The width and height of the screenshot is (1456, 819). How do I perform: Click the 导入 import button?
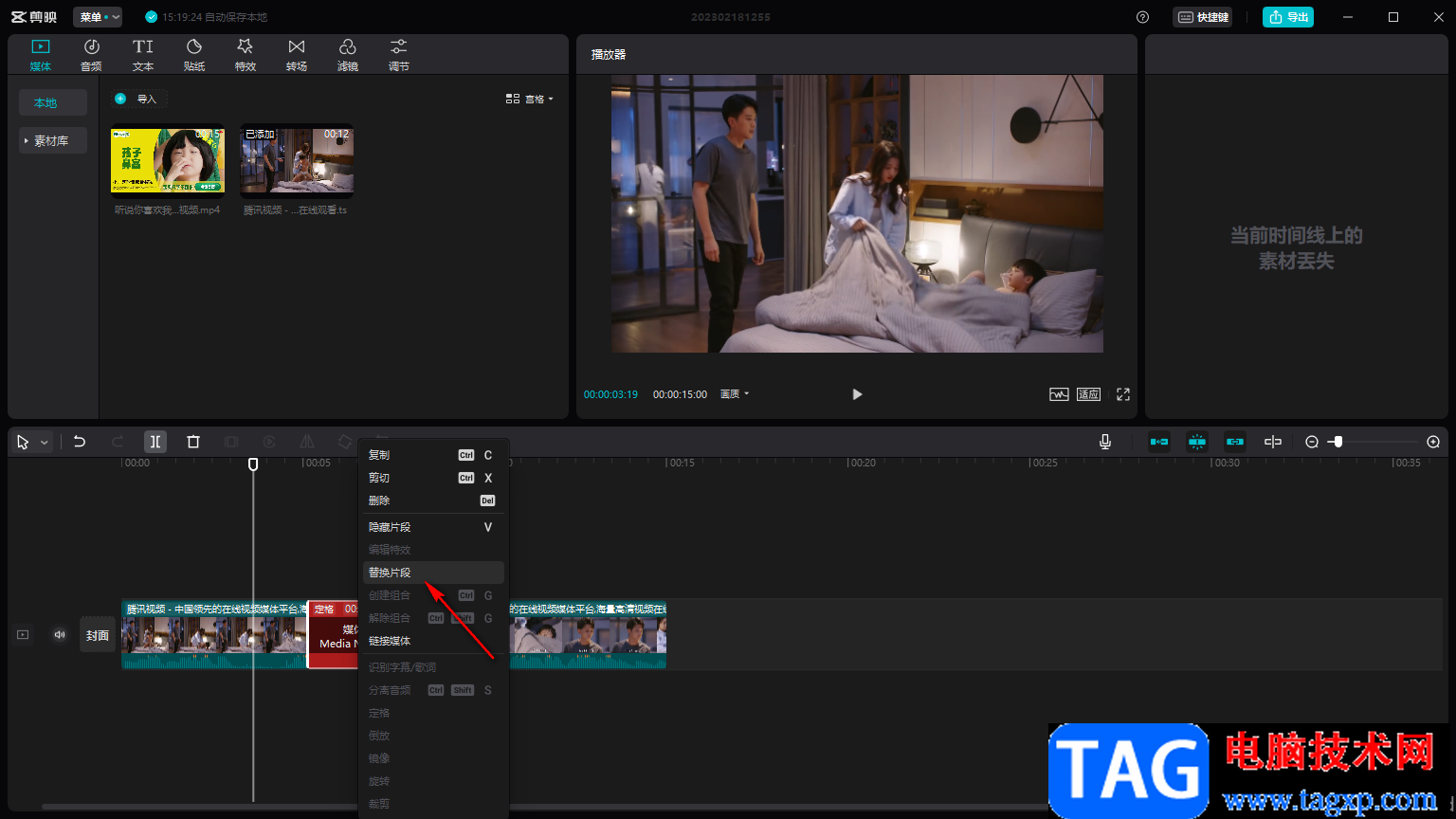click(x=137, y=99)
